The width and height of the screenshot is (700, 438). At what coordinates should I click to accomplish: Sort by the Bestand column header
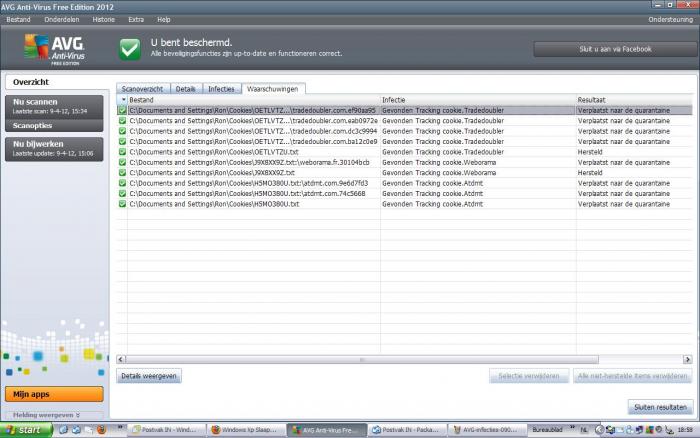pos(254,100)
